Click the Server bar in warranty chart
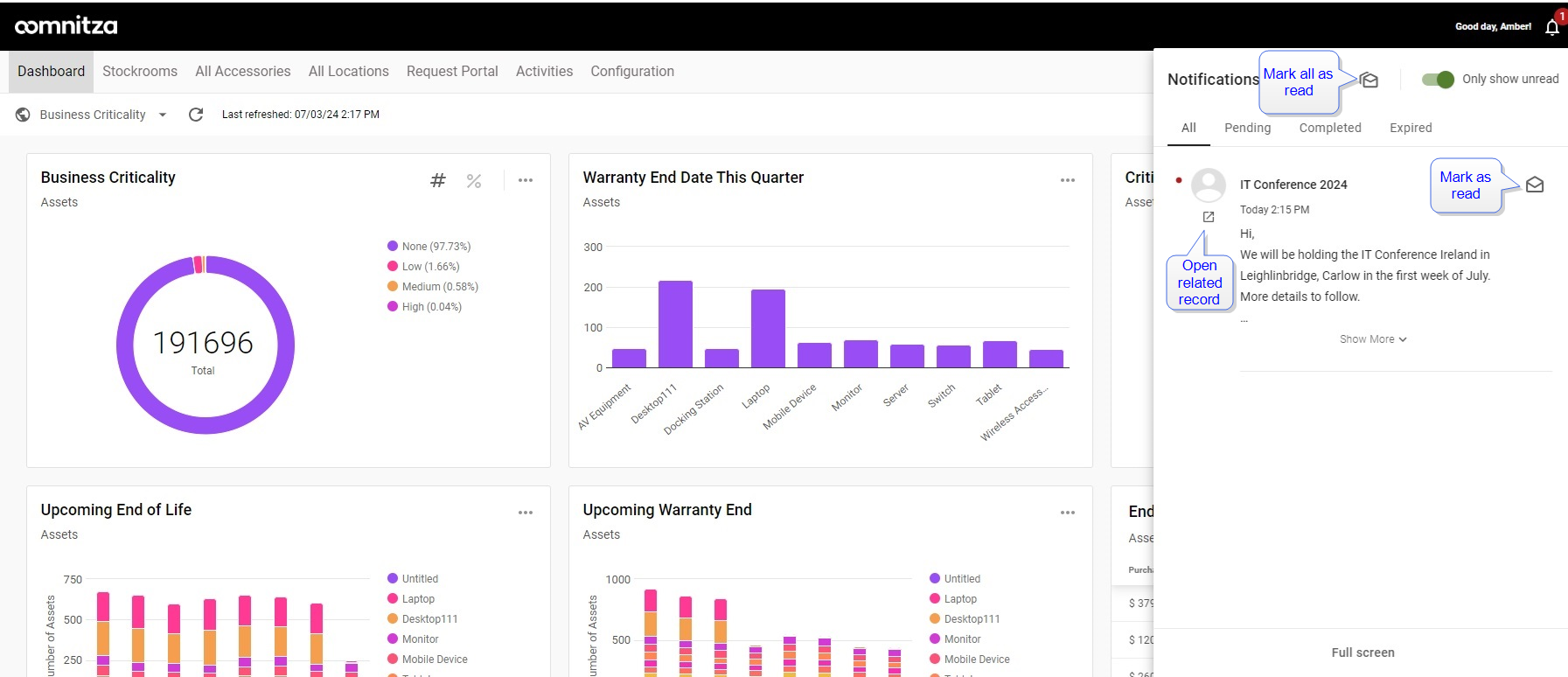Screen dimensions: 1568x677 pos(907,356)
